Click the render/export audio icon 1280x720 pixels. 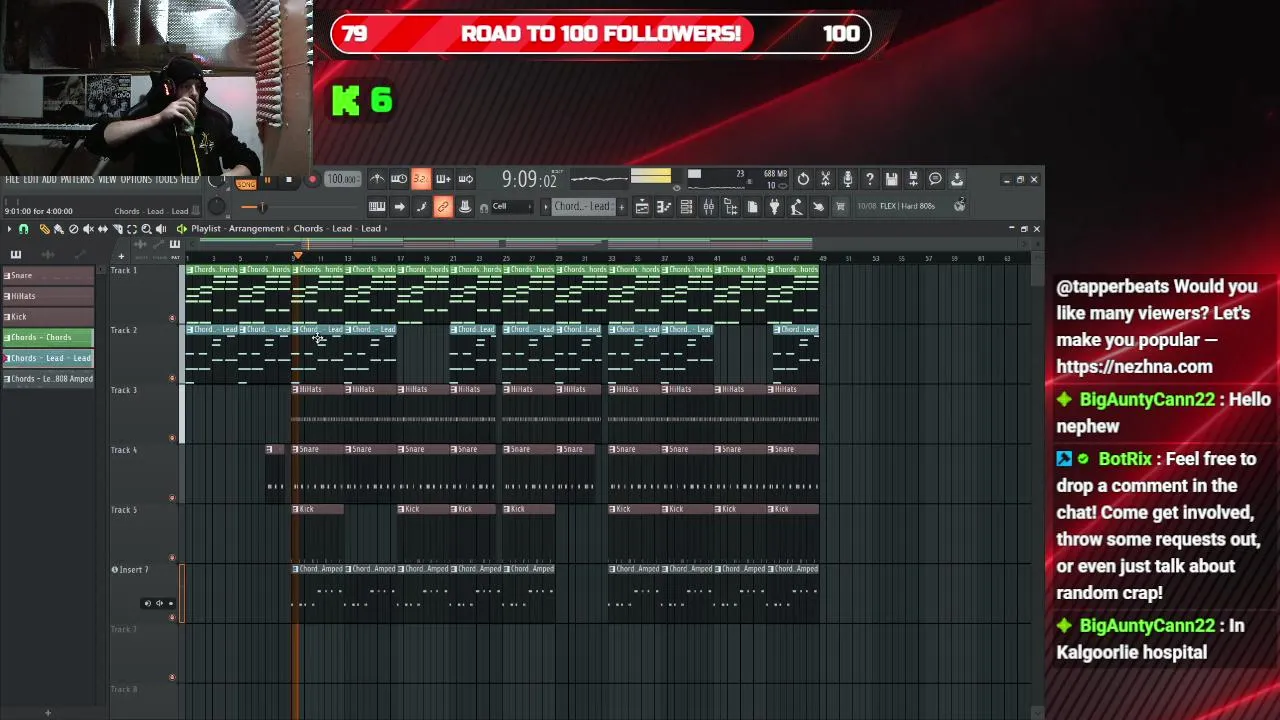(x=913, y=180)
